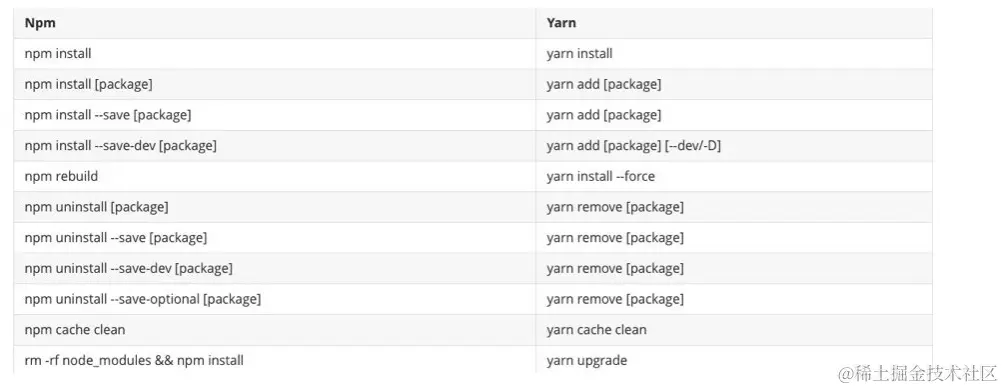The image size is (1004, 390).
Task: Click 'npm uninstall [package]' row entry
Action: (x=274, y=207)
